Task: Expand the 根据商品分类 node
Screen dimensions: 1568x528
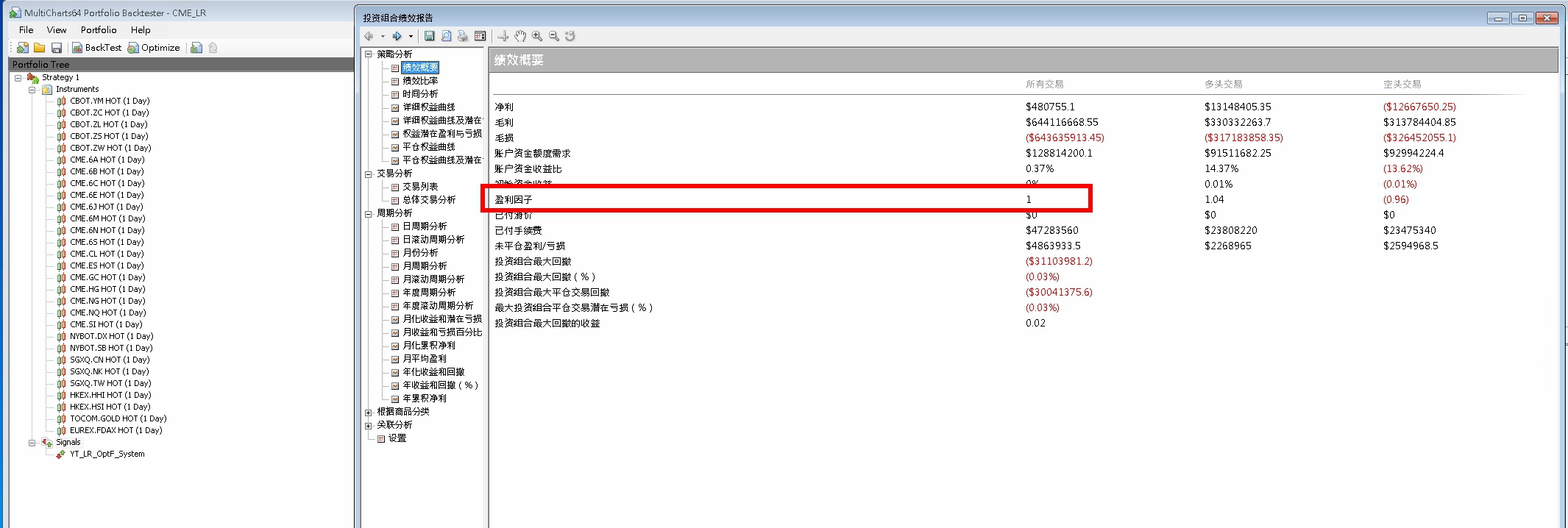Action: pos(369,412)
